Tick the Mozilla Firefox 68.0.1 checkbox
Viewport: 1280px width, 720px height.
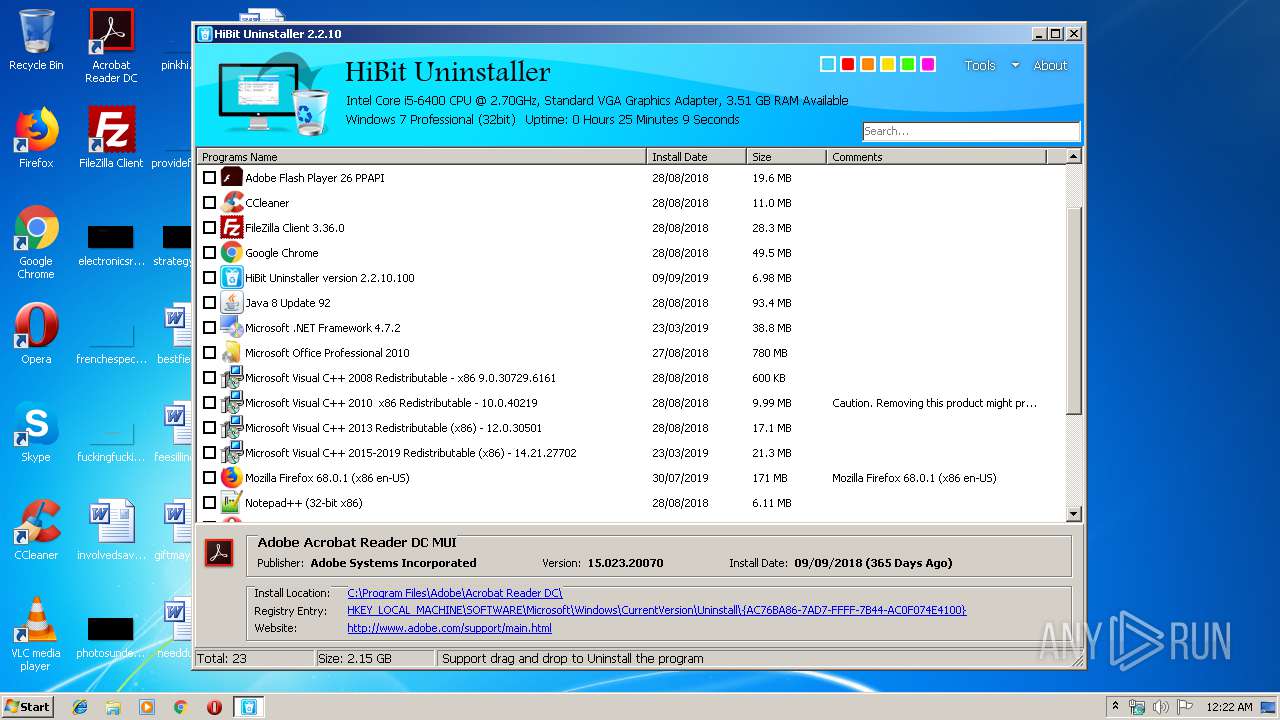click(209, 478)
